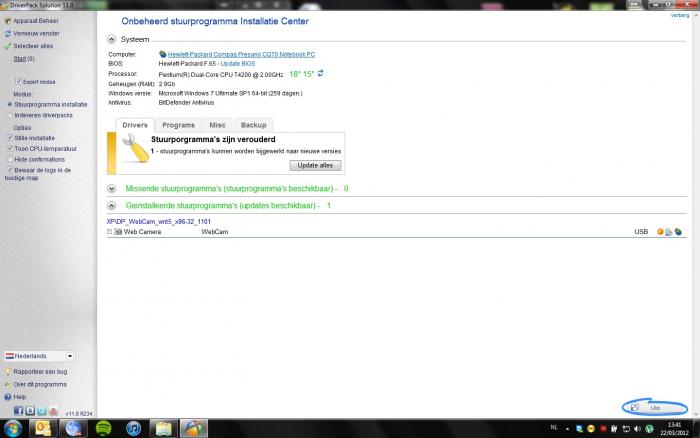The height and width of the screenshot is (438, 700).
Task: Switch to the Programs tab
Action: pyautogui.click(x=178, y=125)
